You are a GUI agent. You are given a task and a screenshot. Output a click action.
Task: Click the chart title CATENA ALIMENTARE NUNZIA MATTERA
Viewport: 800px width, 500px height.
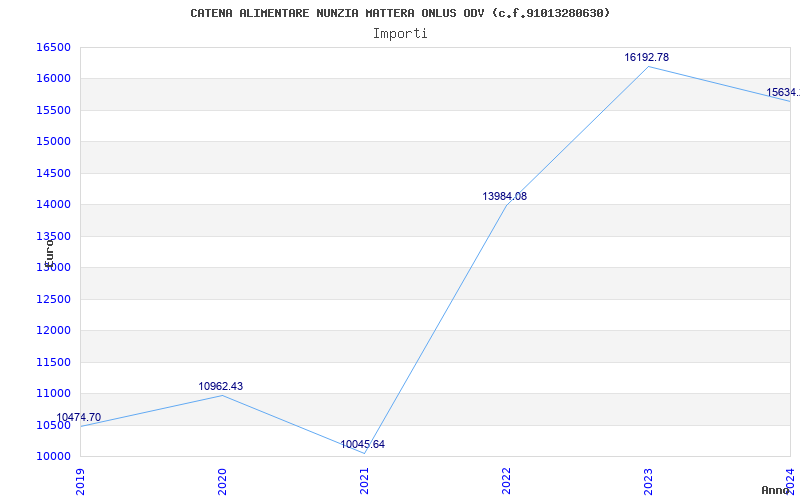click(x=401, y=13)
